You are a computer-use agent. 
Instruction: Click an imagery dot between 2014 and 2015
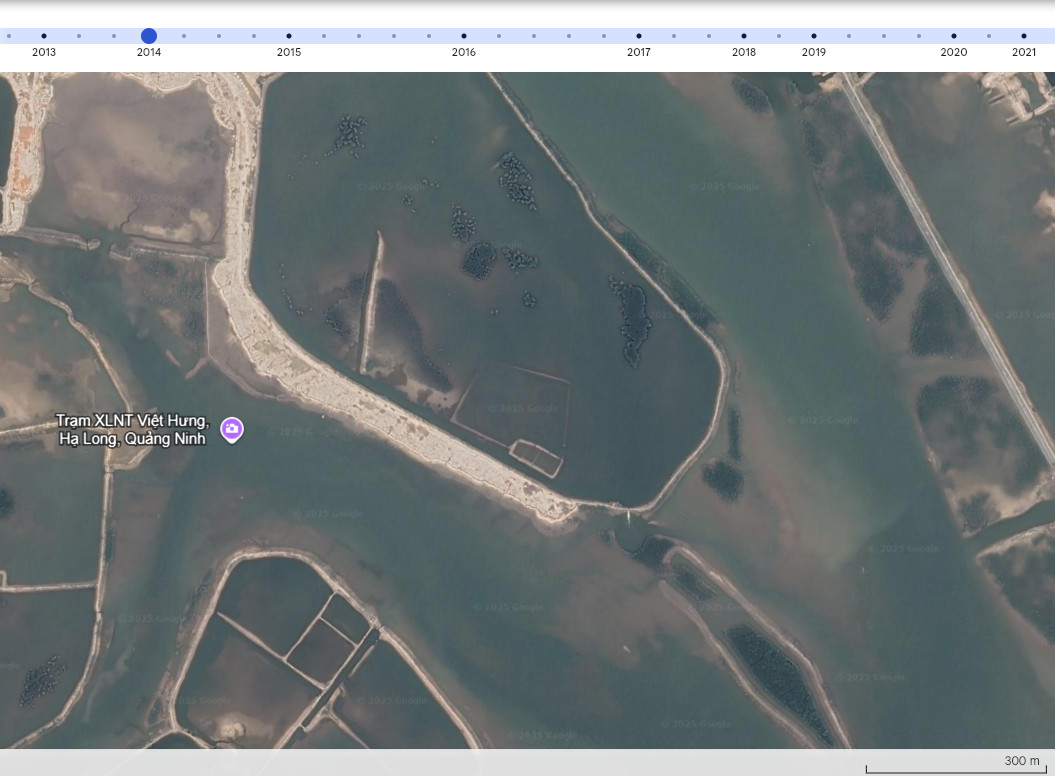click(x=218, y=36)
